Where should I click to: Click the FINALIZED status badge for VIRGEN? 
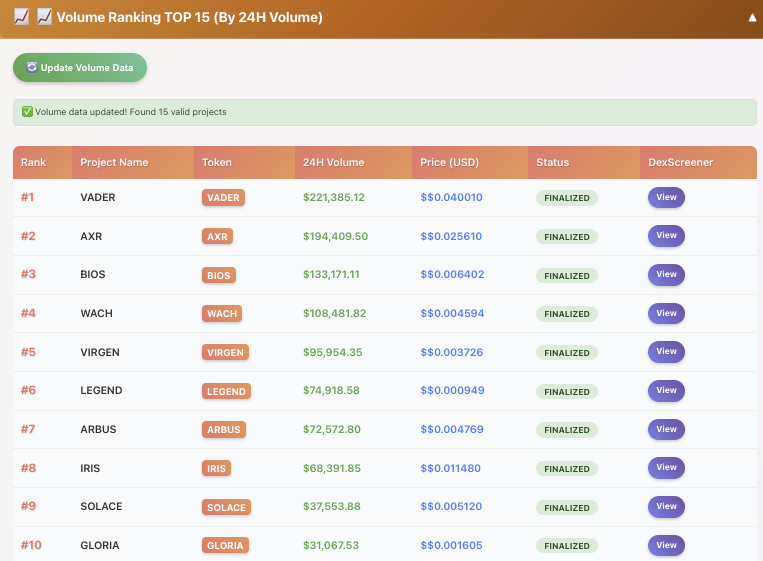click(566, 353)
